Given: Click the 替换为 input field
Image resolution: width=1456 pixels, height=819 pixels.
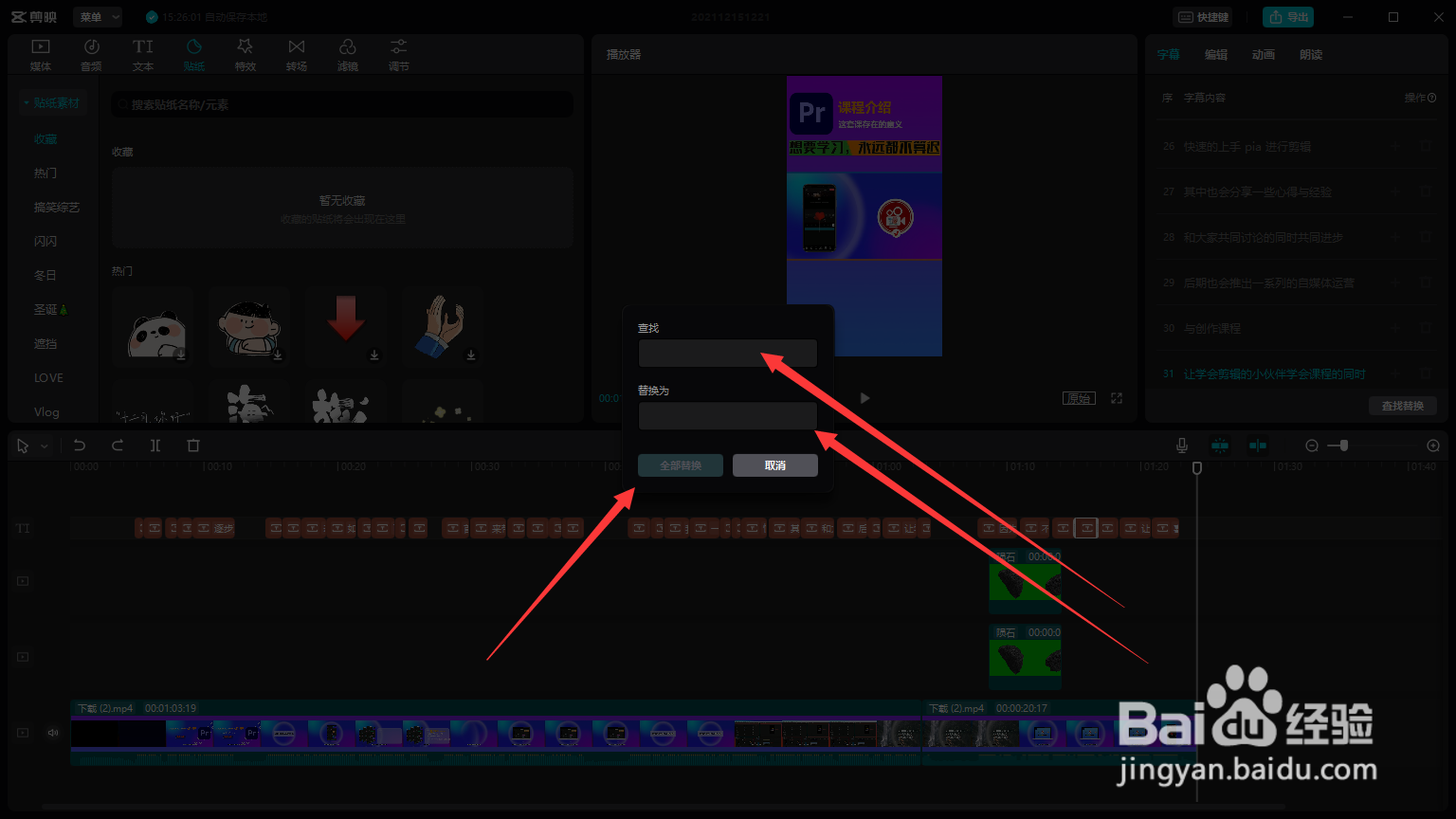Looking at the screenshot, I should tap(728, 416).
